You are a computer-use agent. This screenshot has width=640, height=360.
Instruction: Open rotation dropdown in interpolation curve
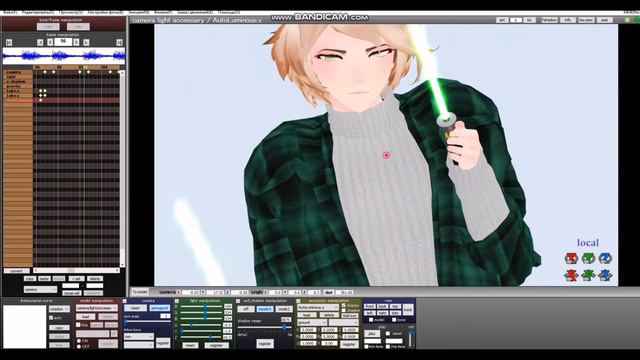(60, 309)
